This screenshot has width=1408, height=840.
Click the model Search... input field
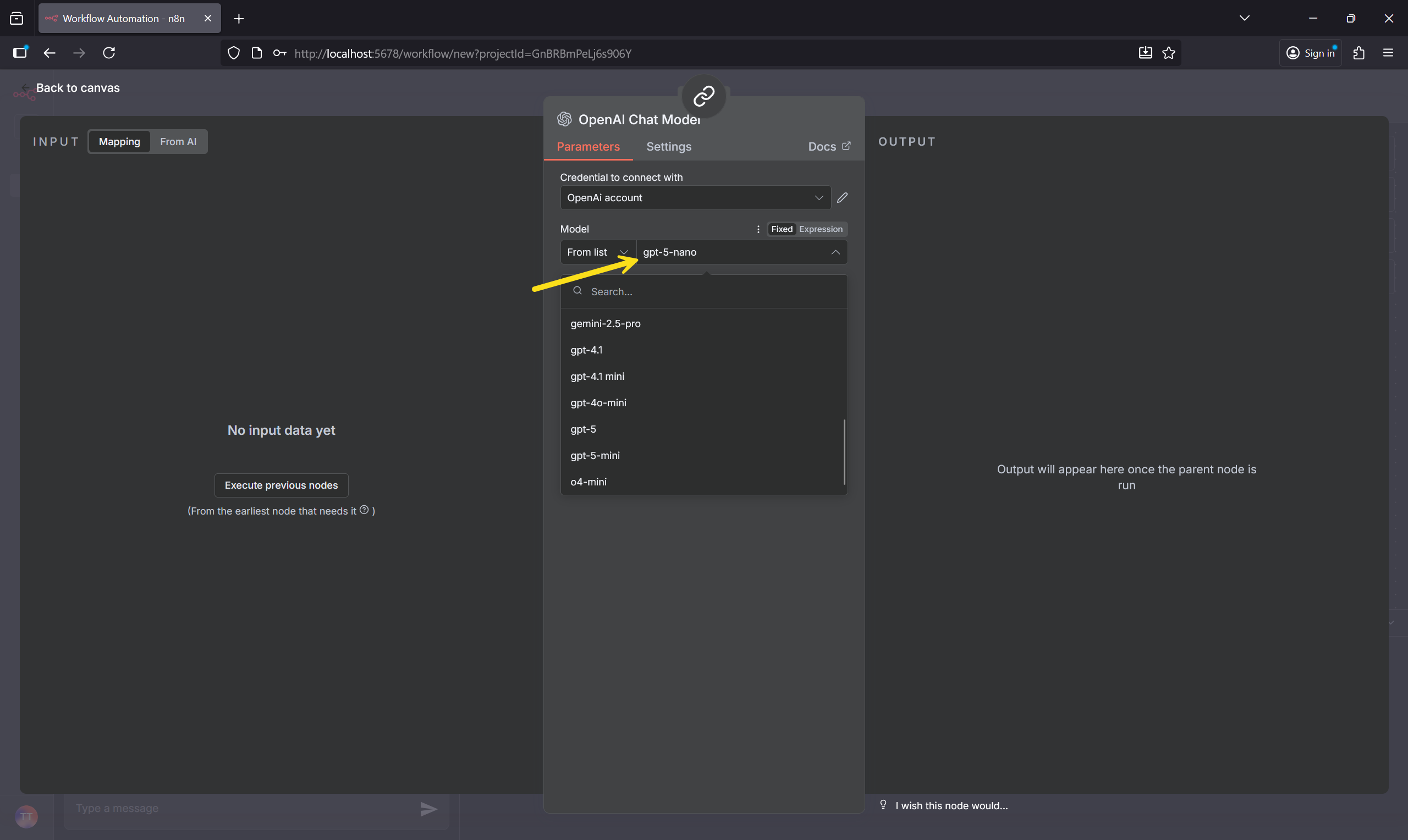point(703,291)
